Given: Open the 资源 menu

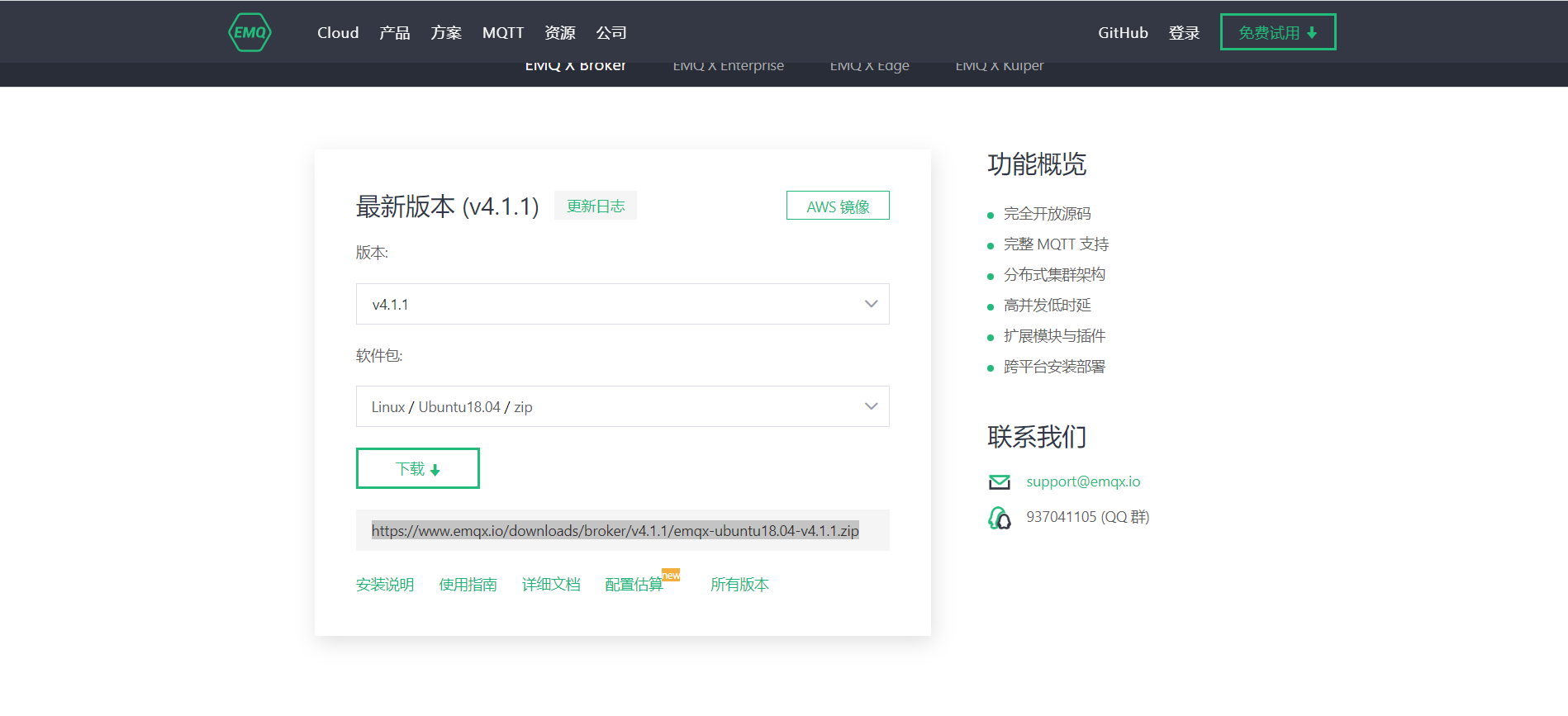Looking at the screenshot, I should tap(560, 33).
